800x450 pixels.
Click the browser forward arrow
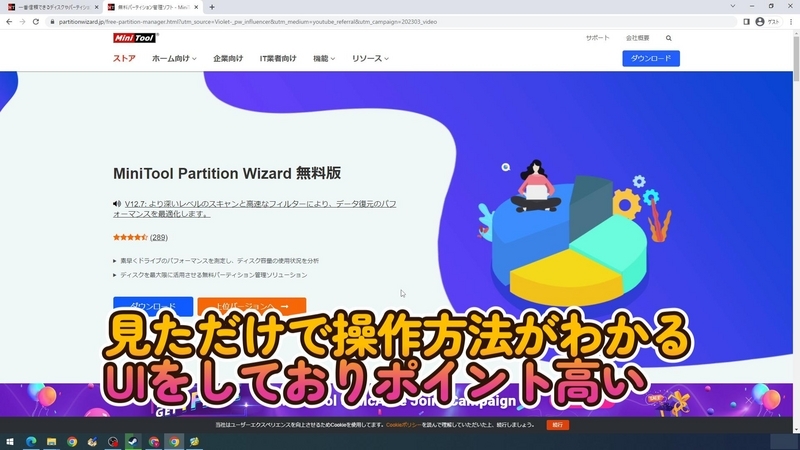coord(22,22)
